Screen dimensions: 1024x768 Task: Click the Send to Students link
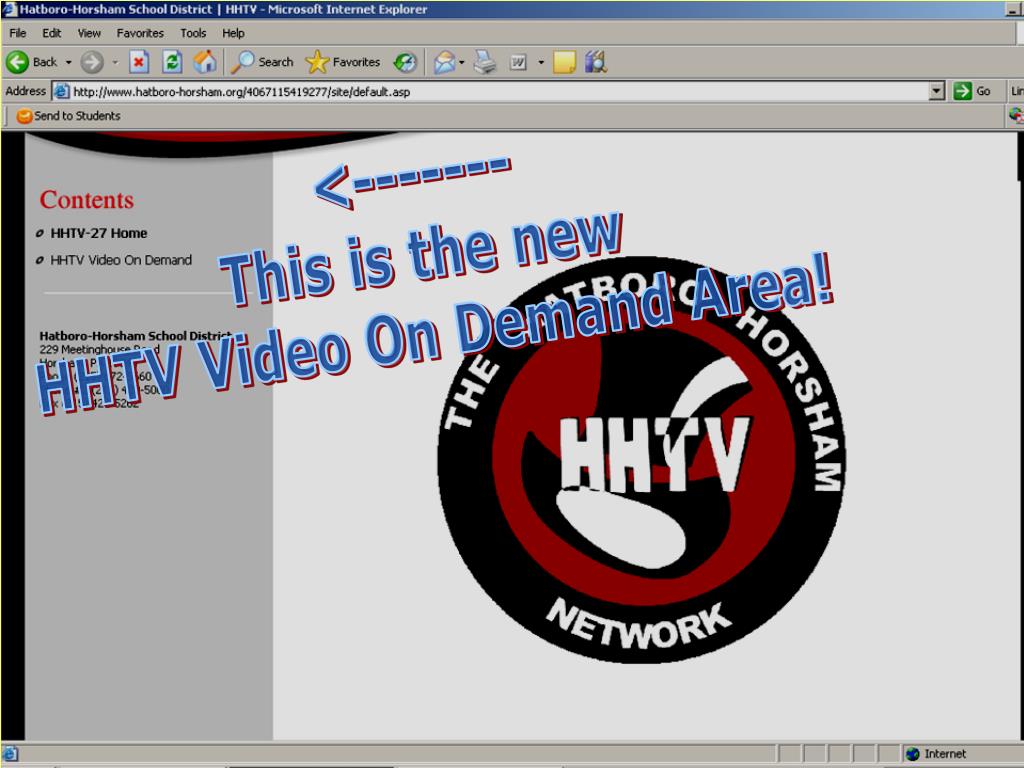tap(69, 116)
